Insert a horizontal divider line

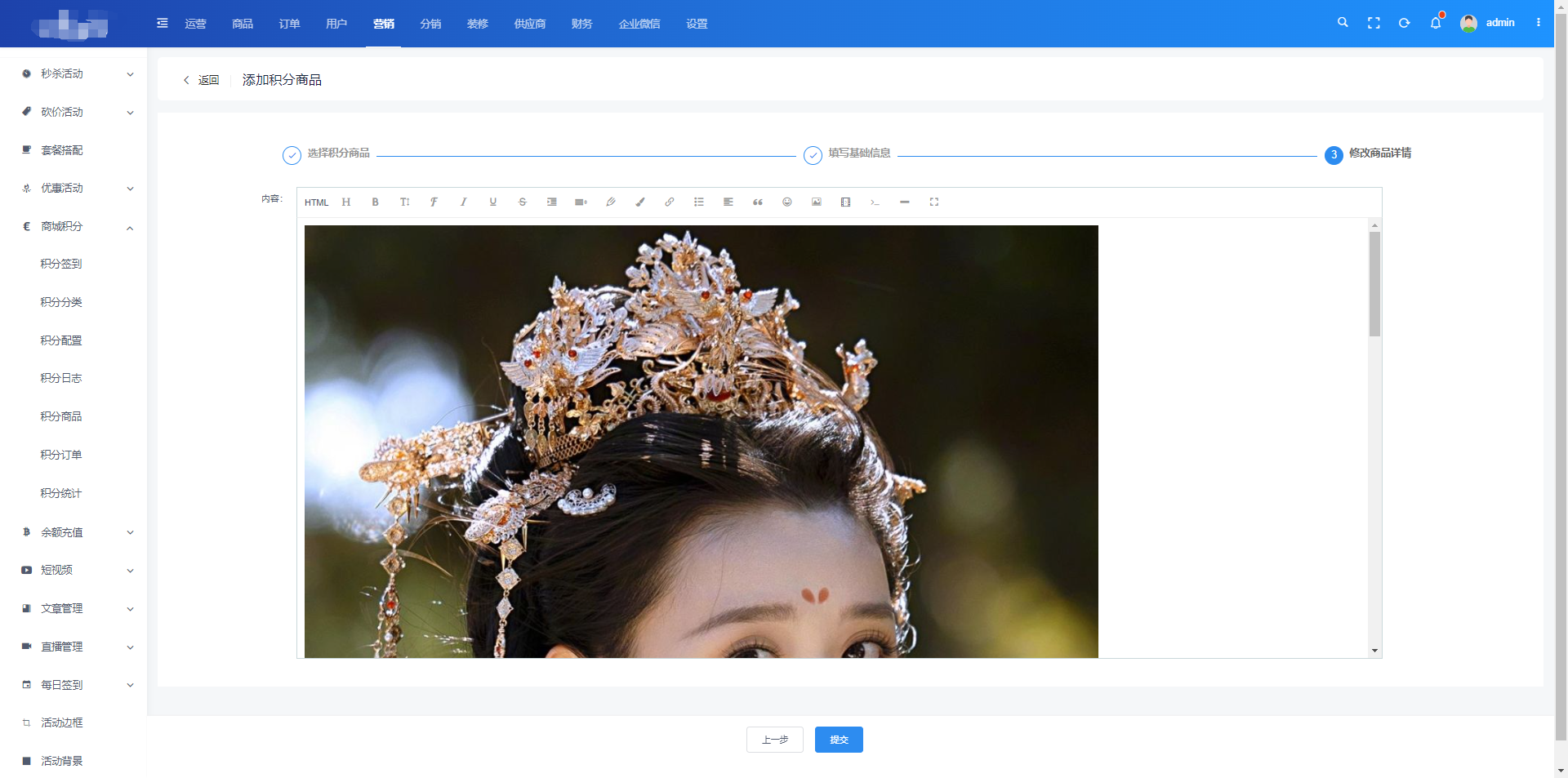click(905, 202)
